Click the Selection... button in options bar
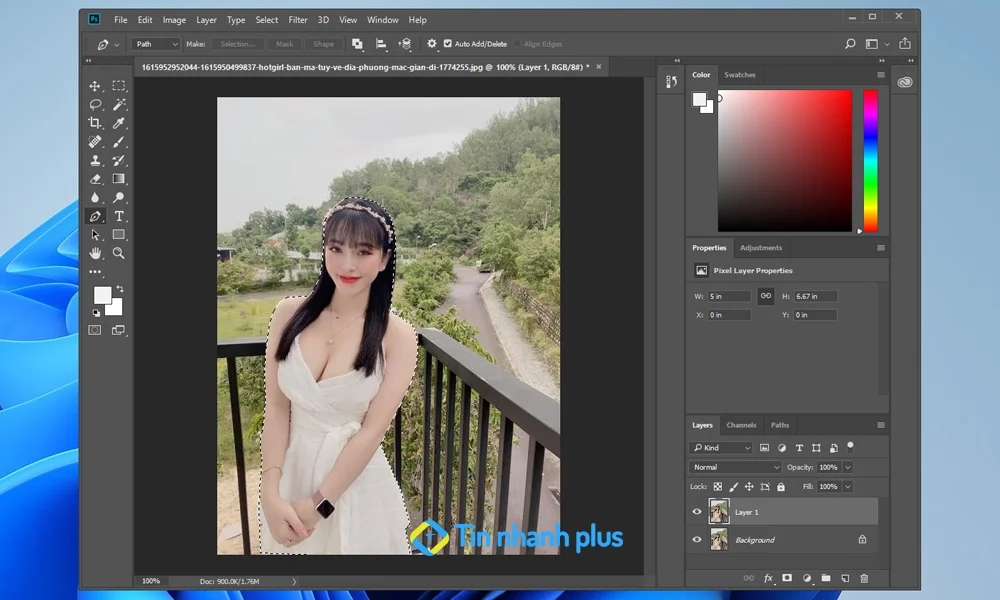 click(x=238, y=44)
